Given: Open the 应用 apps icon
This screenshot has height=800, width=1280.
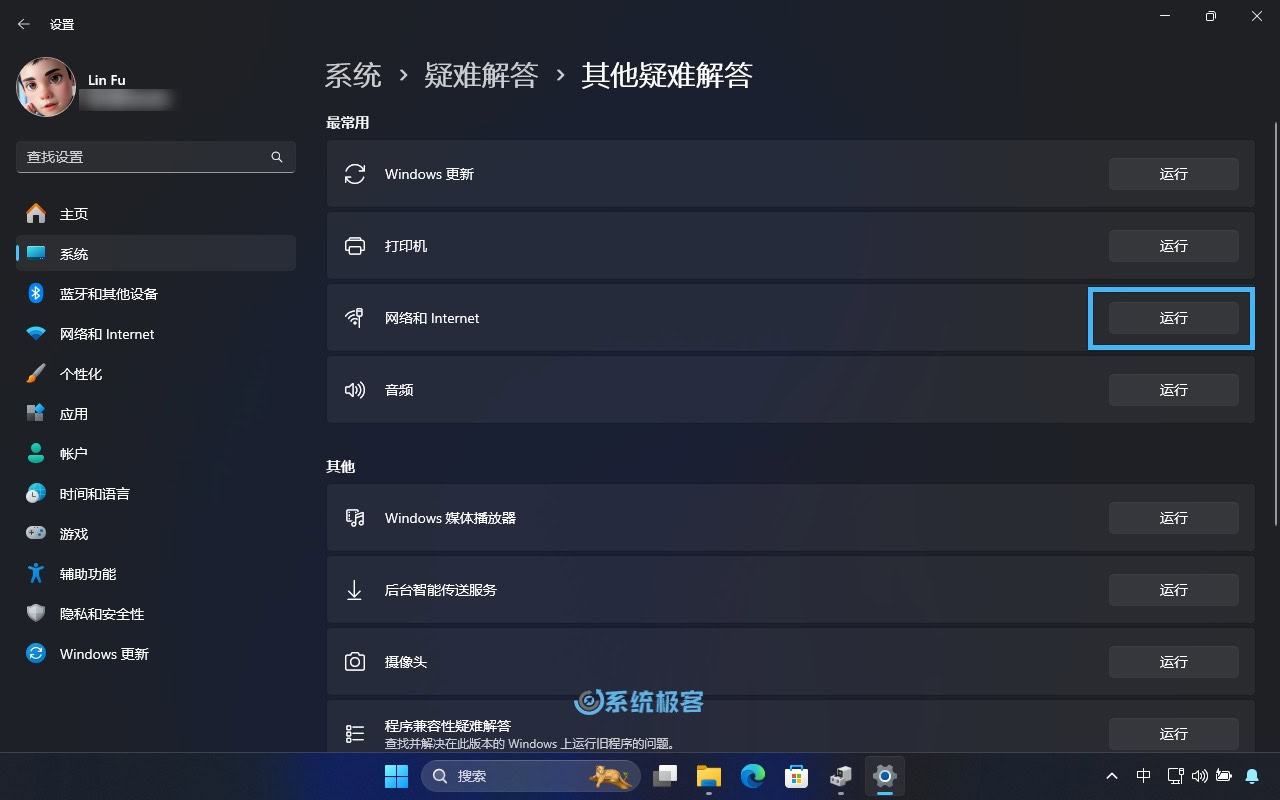Looking at the screenshot, I should [36, 413].
